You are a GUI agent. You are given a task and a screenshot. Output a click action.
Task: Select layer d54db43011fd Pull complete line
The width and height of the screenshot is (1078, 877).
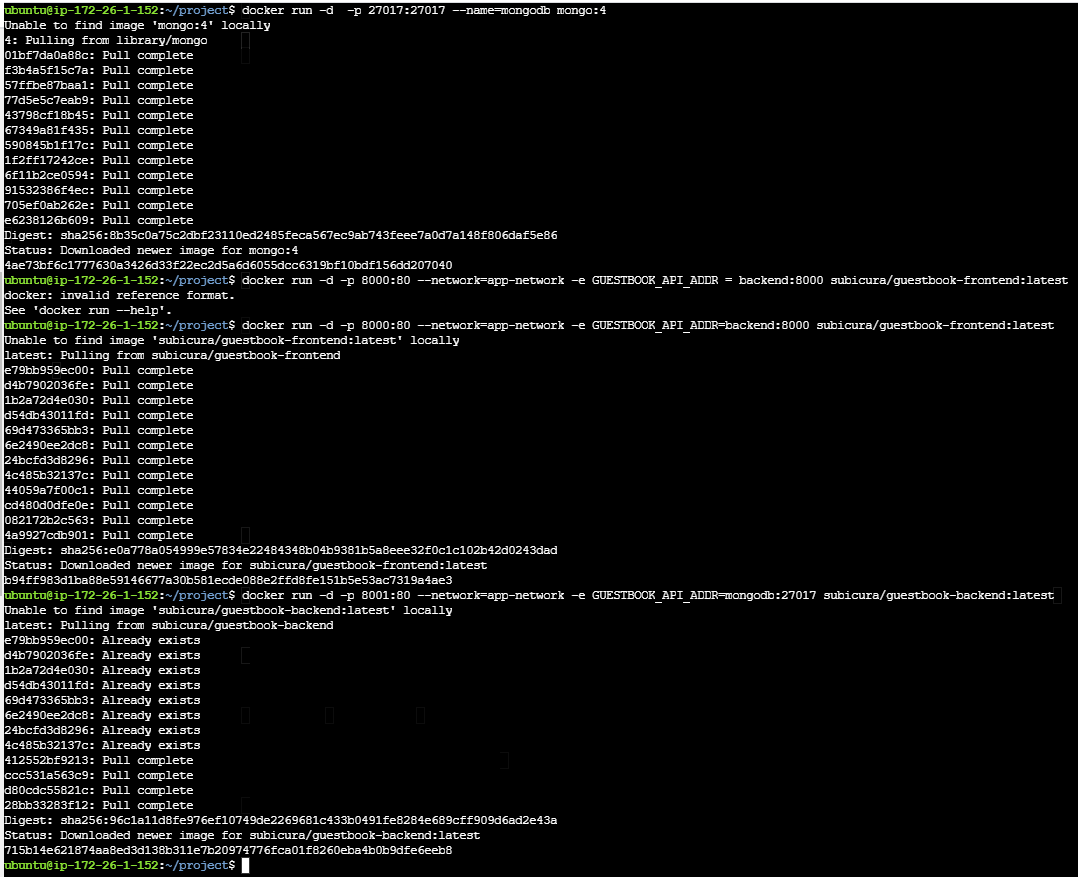point(99,416)
